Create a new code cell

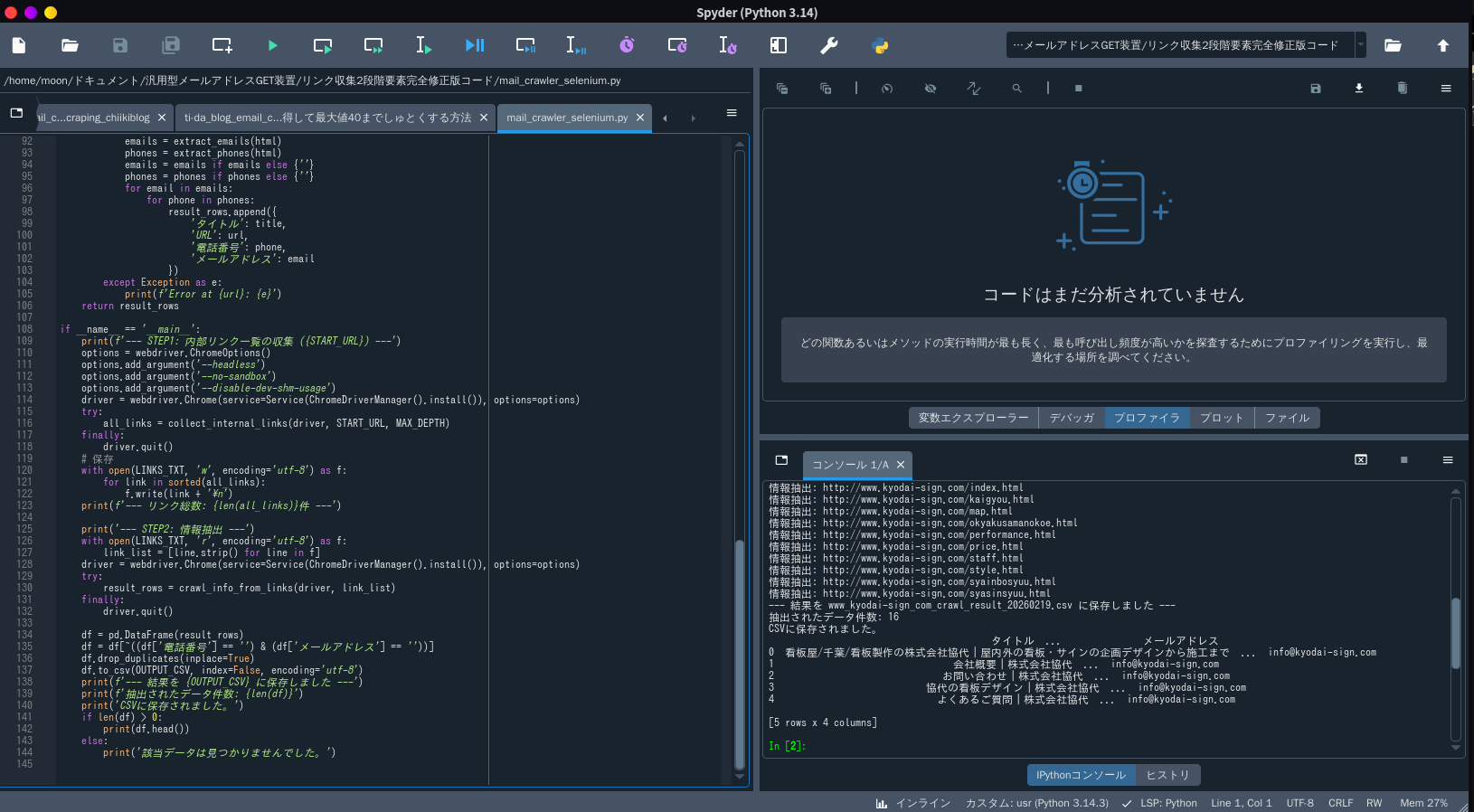click(x=222, y=45)
